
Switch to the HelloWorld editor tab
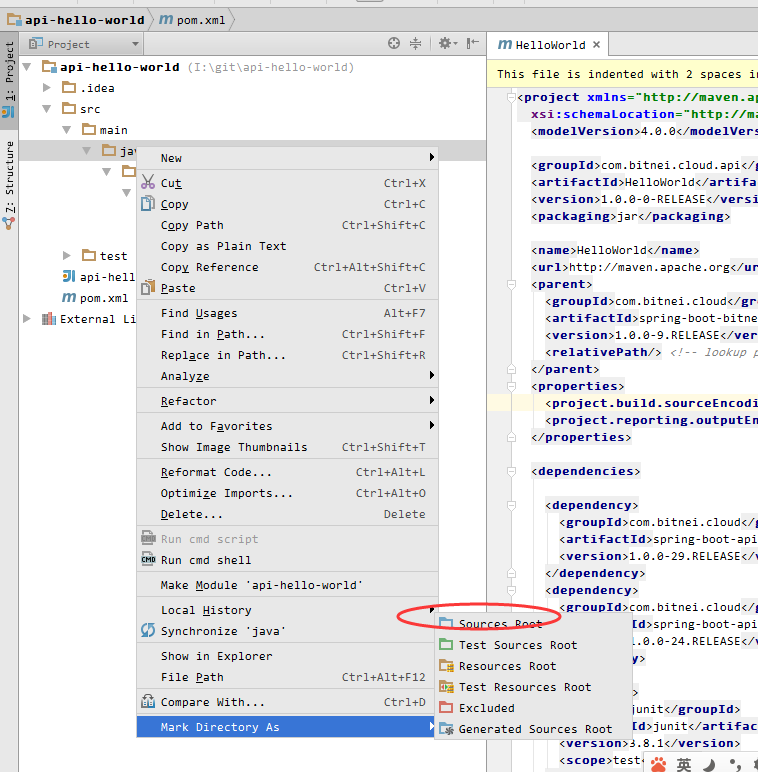(548, 45)
